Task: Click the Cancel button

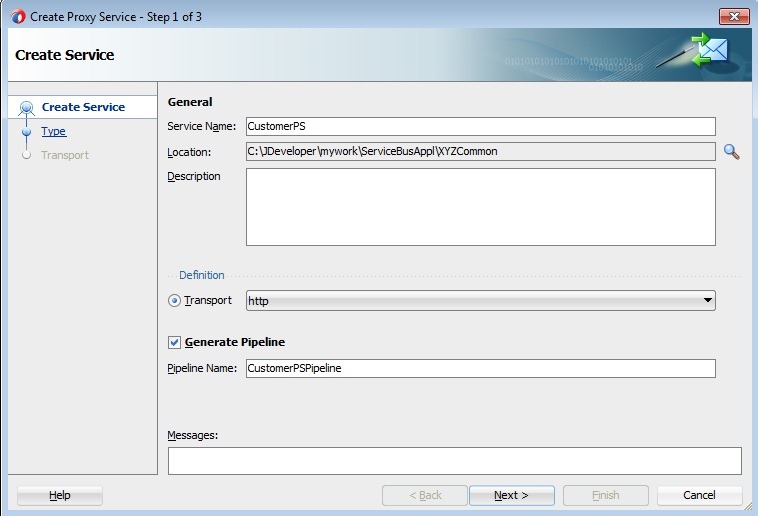Action: click(699, 495)
